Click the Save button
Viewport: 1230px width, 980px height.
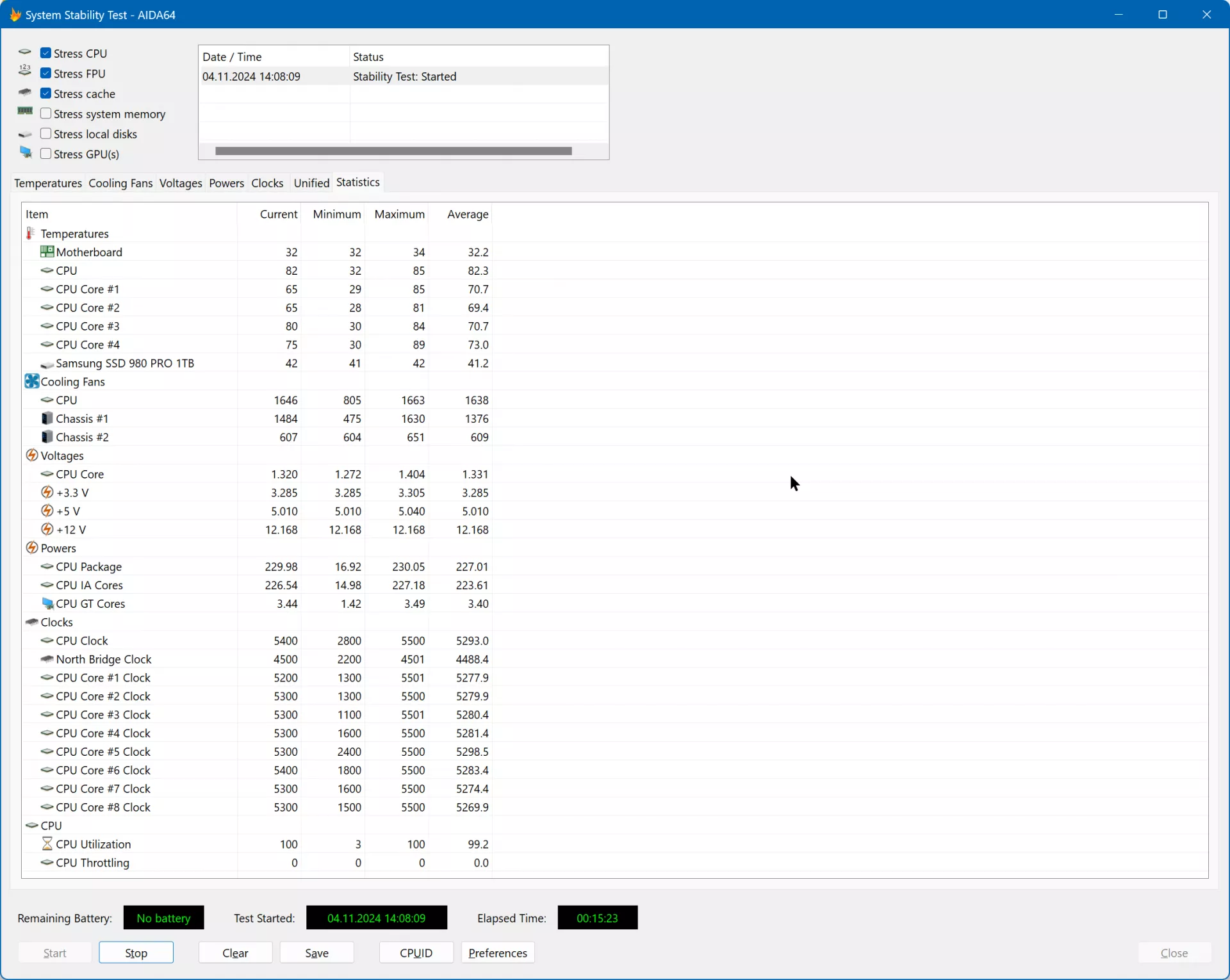[x=317, y=952]
